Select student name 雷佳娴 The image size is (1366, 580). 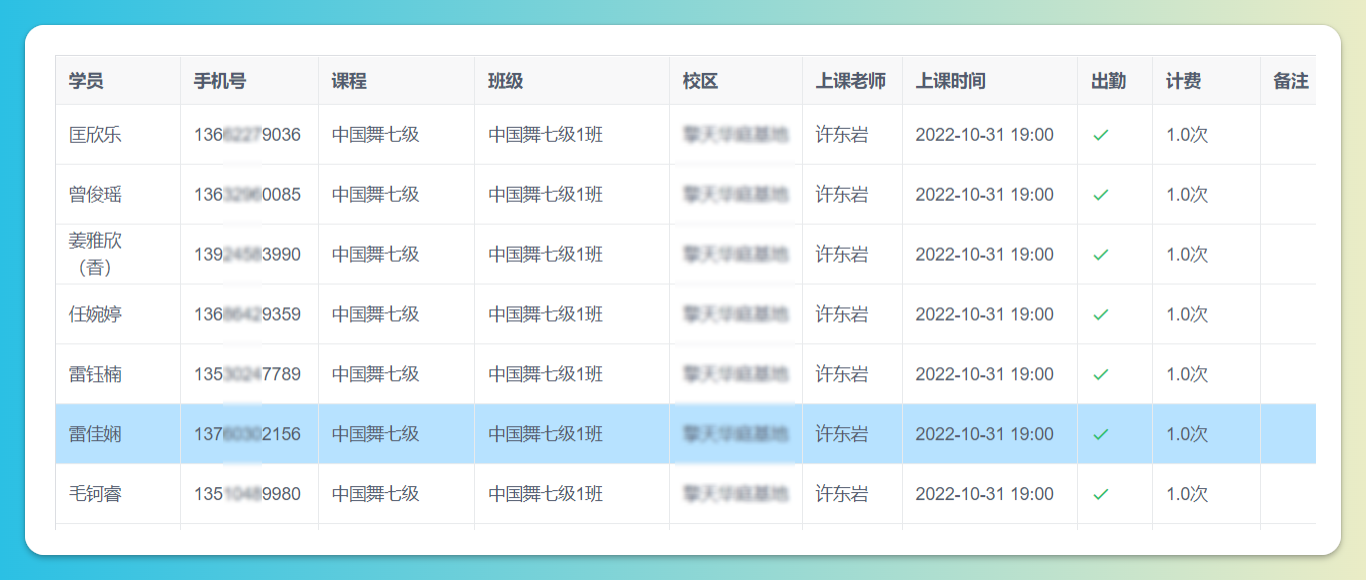tap(95, 435)
